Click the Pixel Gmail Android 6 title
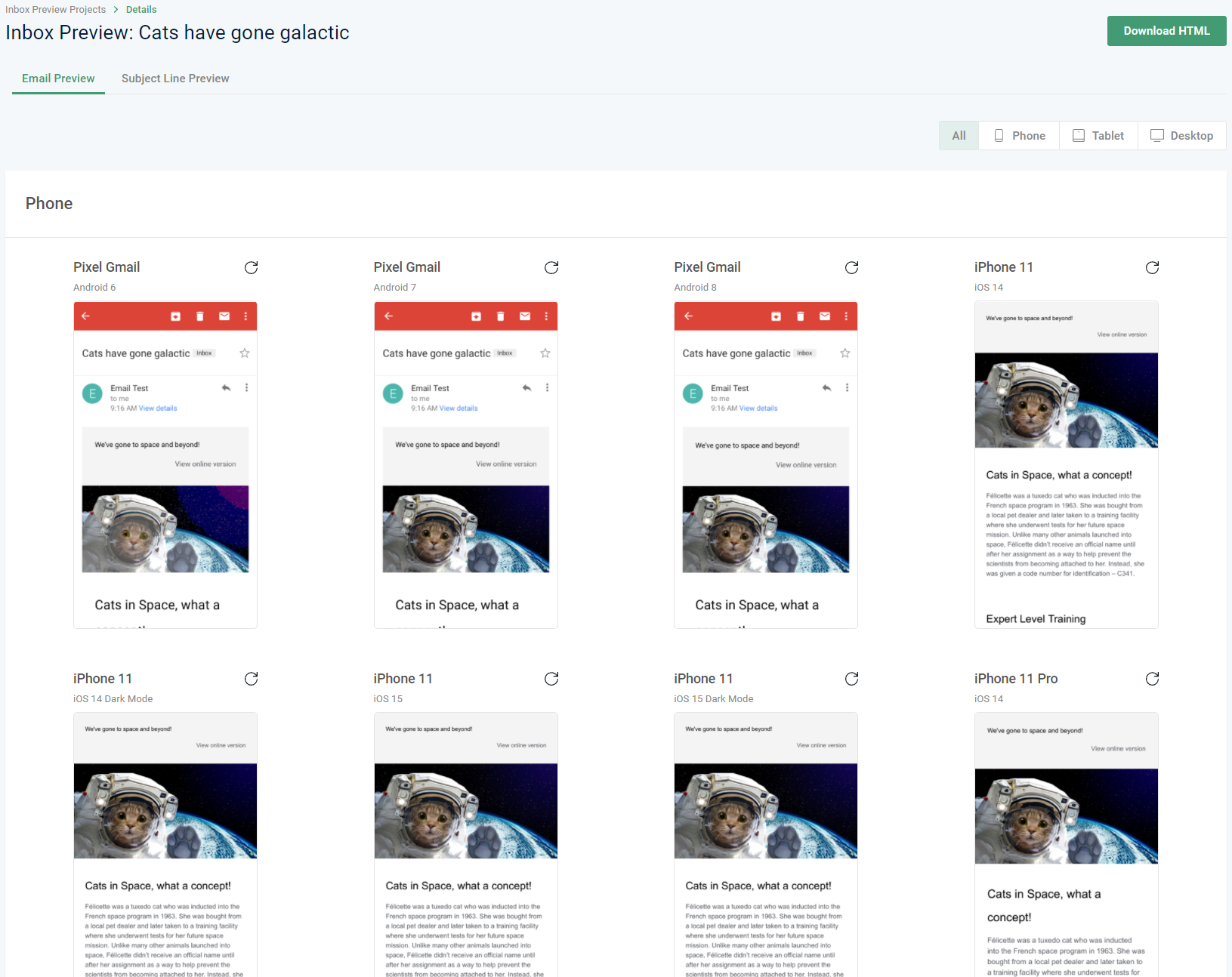The width and height of the screenshot is (1232, 977). [107, 267]
